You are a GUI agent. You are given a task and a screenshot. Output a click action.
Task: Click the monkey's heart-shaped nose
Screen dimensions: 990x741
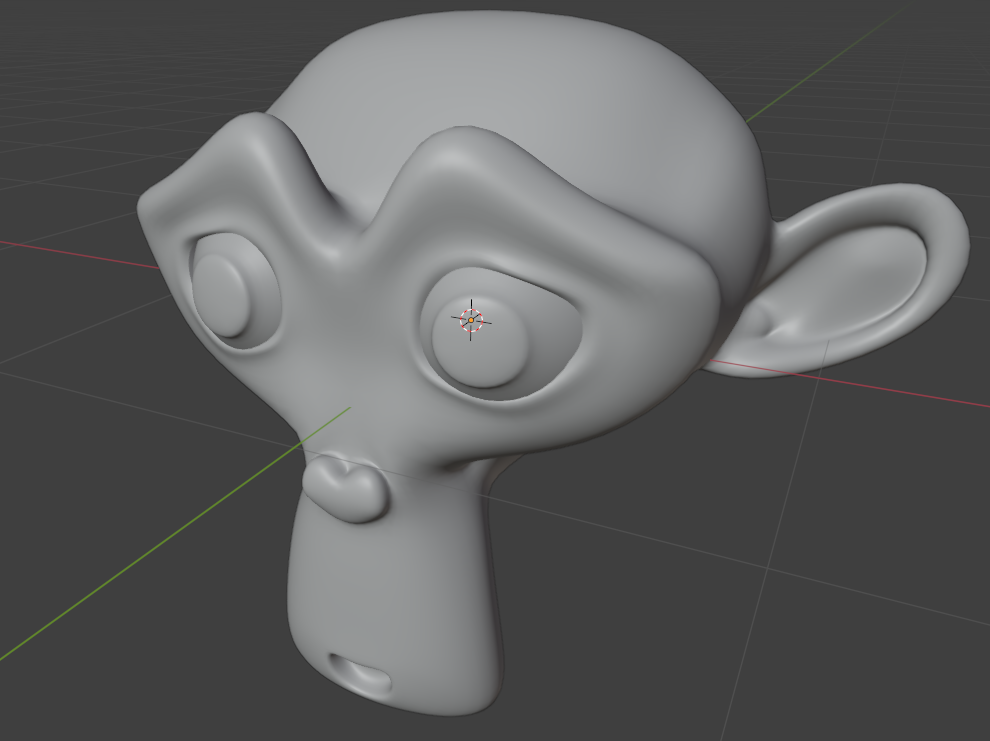[x=345, y=489]
